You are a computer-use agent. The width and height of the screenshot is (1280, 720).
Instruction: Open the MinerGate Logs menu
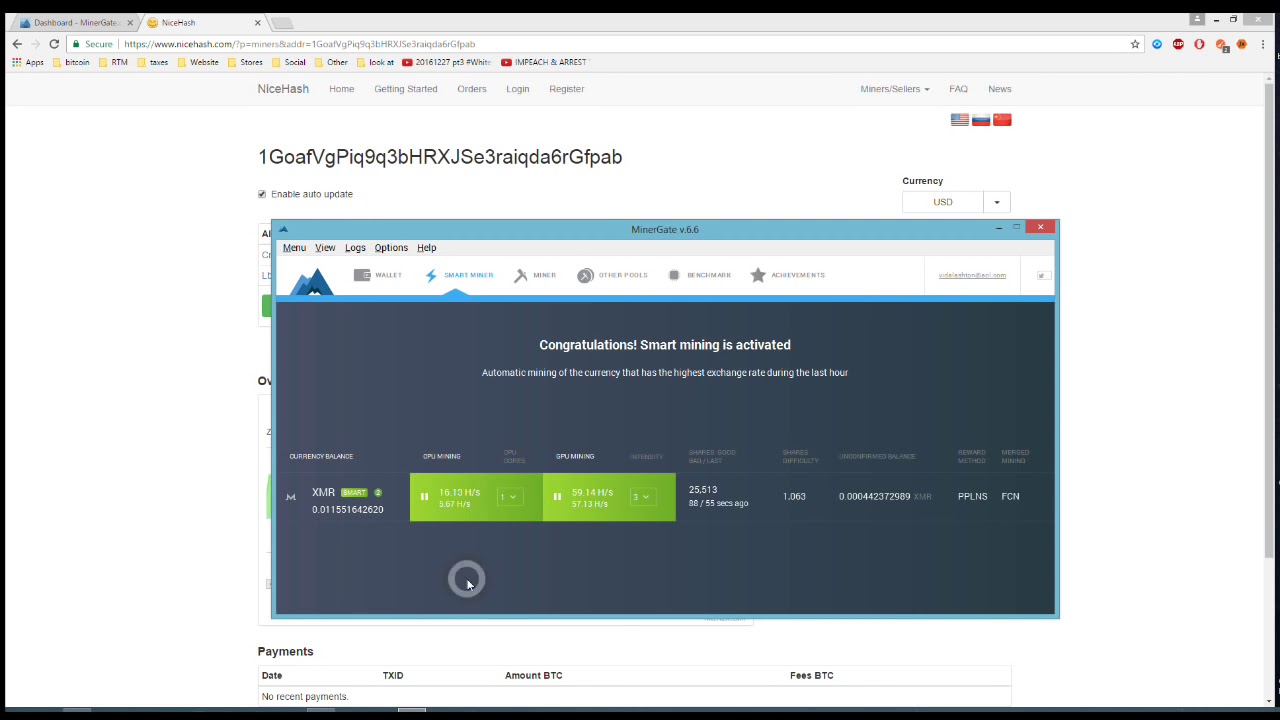pyautogui.click(x=355, y=248)
